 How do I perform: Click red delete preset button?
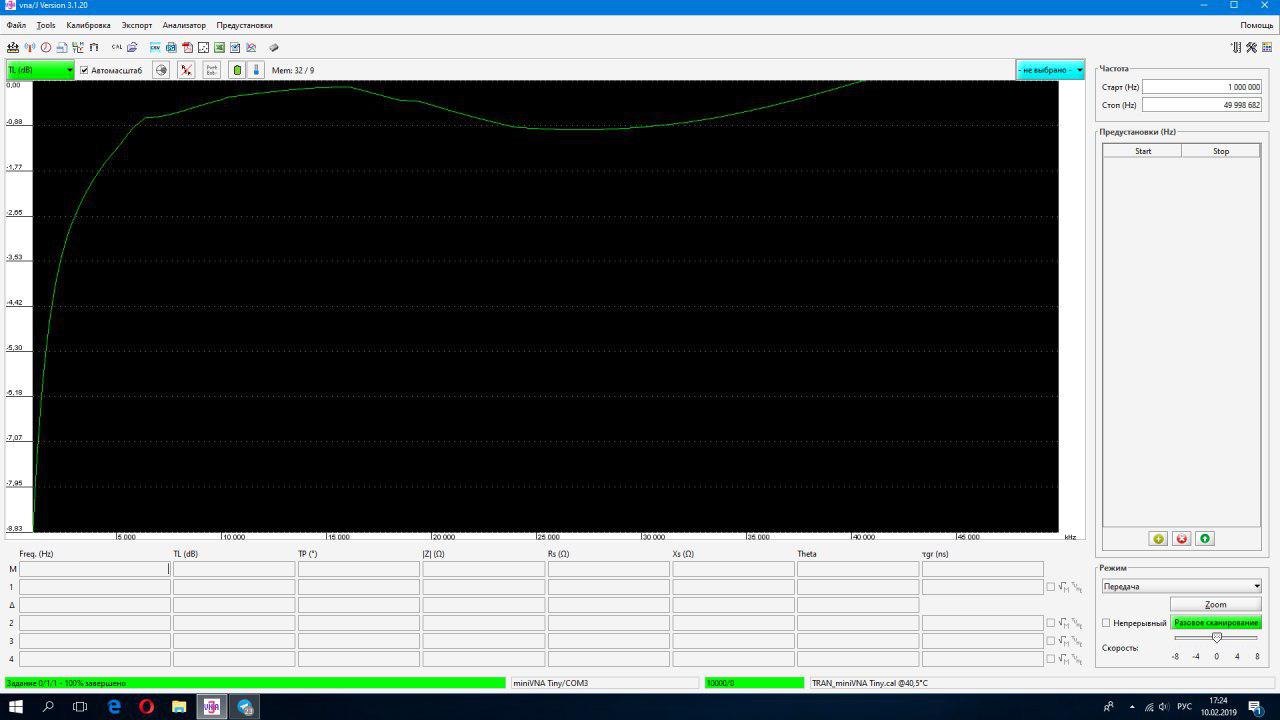coord(1181,538)
